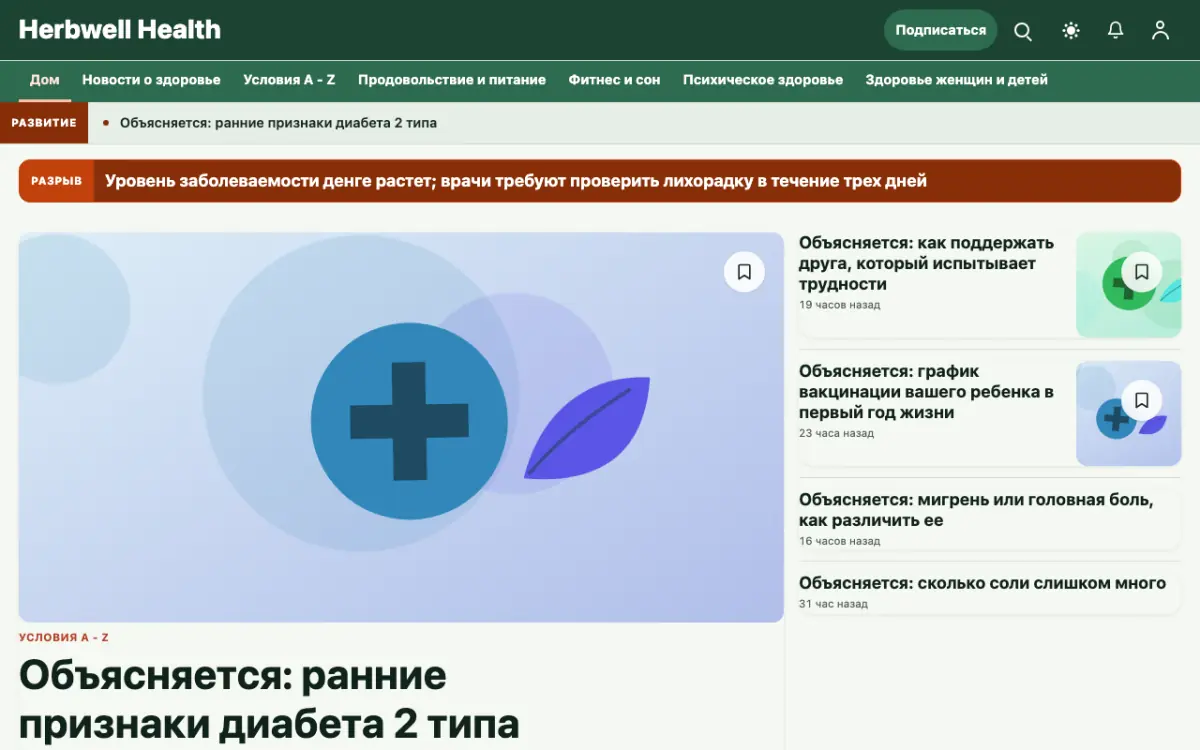The height and width of the screenshot is (750, 1200).
Task: Click the РАЗРЫВ breaking label
Action: coord(56,181)
